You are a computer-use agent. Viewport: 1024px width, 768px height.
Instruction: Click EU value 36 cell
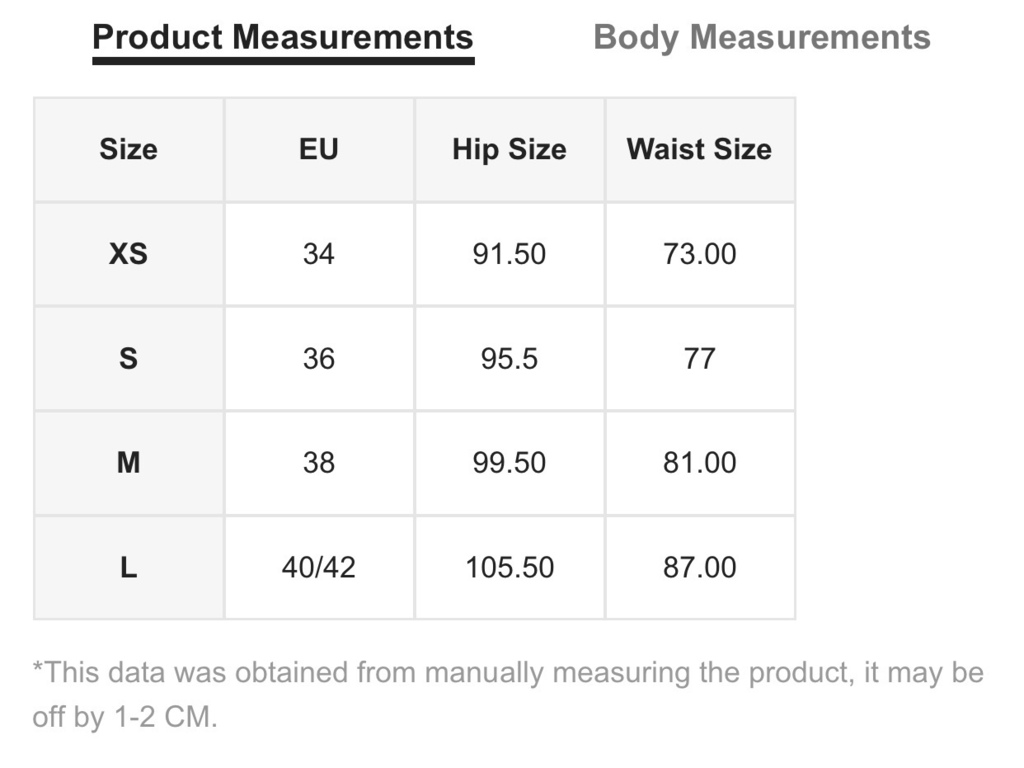(319, 359)
